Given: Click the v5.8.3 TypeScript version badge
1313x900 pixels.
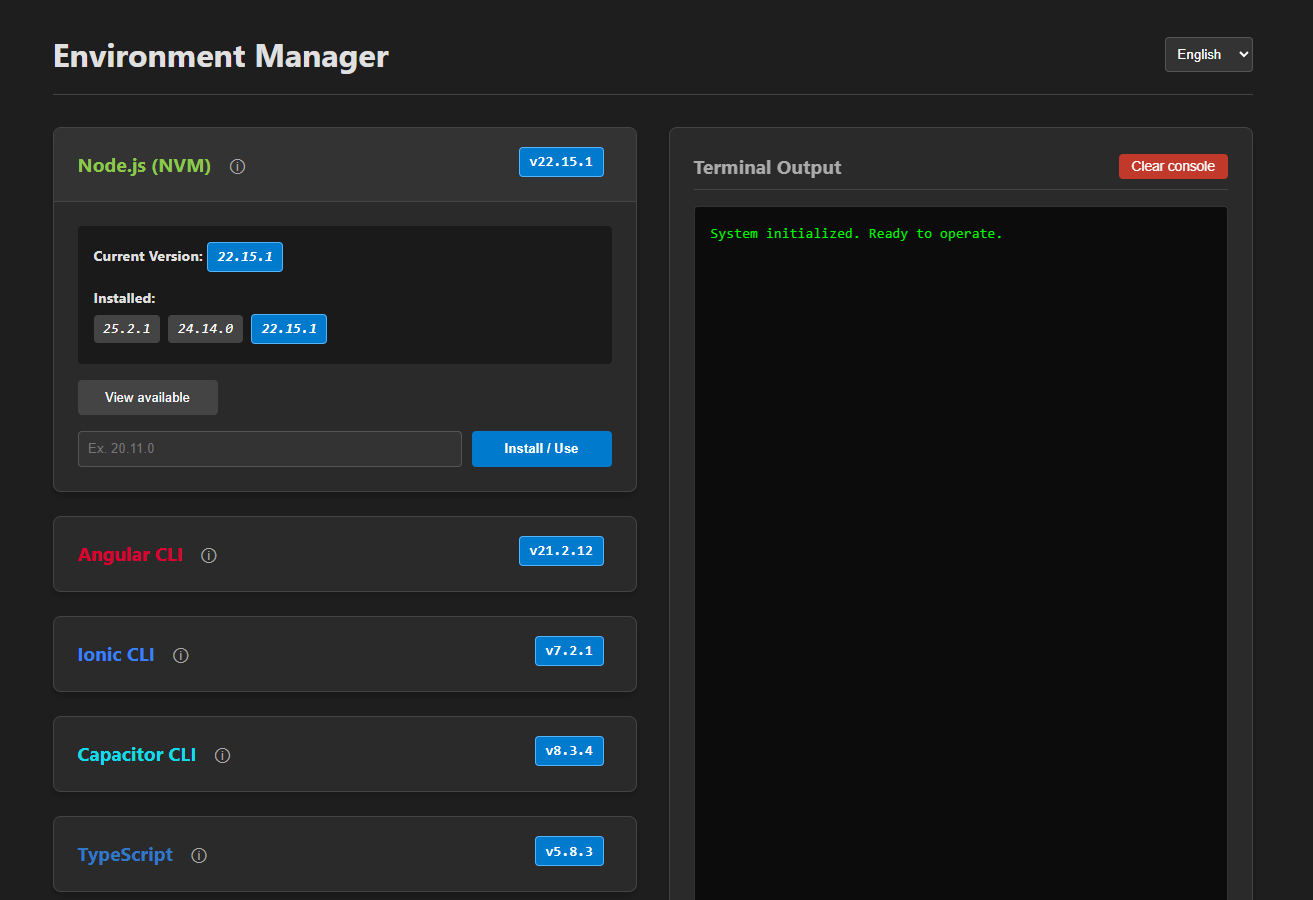Looking at the screenshot, I should (569, 851).
